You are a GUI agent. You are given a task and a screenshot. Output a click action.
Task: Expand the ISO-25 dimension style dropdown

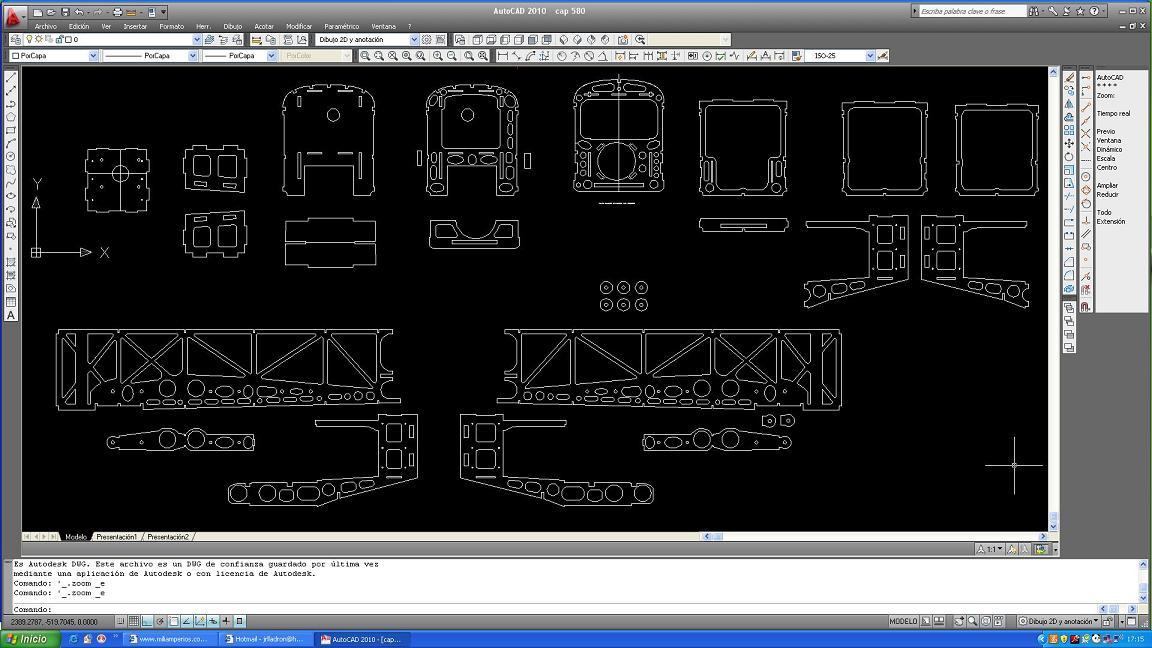tap(870, 56)
